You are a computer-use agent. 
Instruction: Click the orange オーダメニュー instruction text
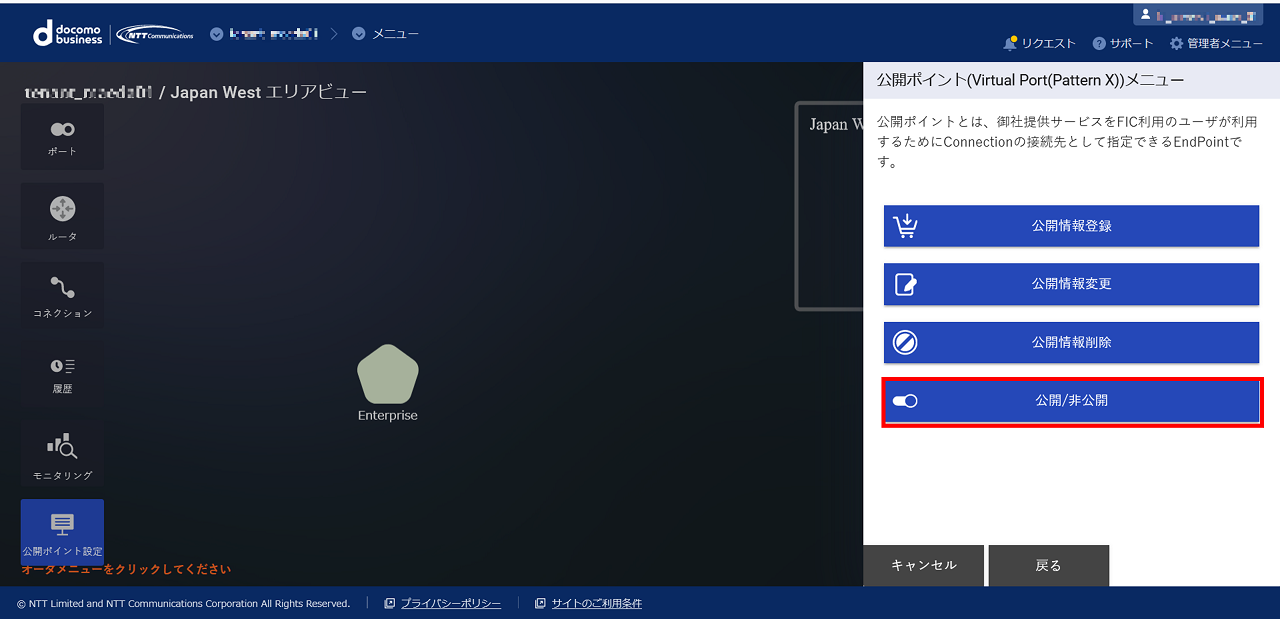coord(126,569)
